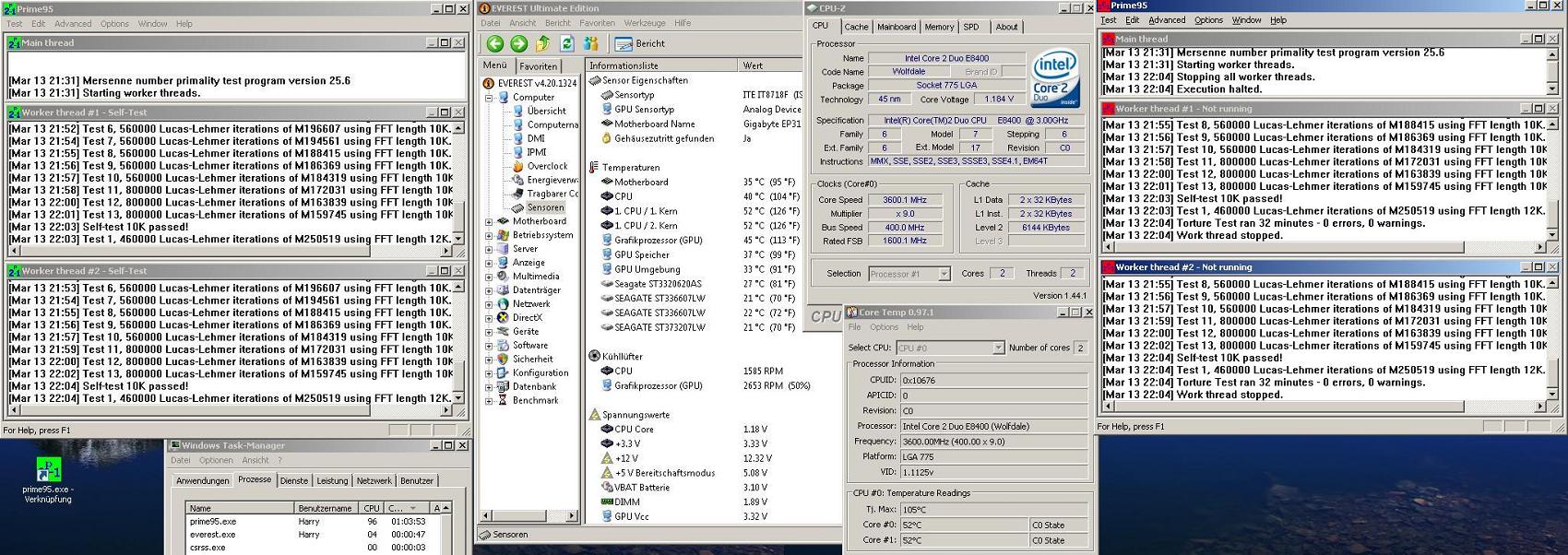Click the Spannungswerte warning triangle icon
The height and width of the screenshot is (555, 1568).
(594, 415)
